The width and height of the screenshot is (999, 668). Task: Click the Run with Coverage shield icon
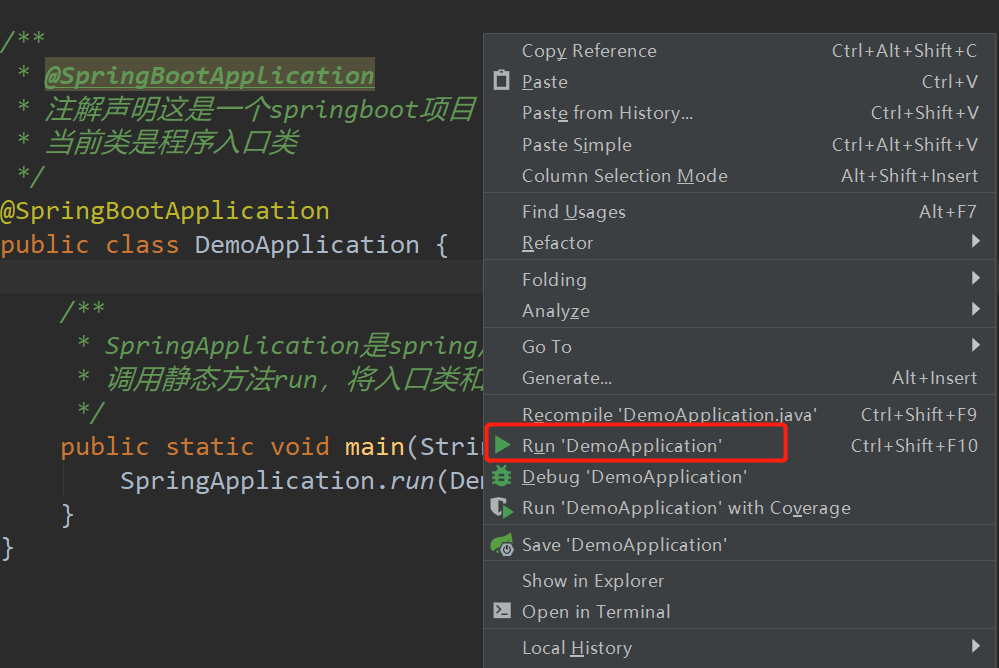click(502, 508)
